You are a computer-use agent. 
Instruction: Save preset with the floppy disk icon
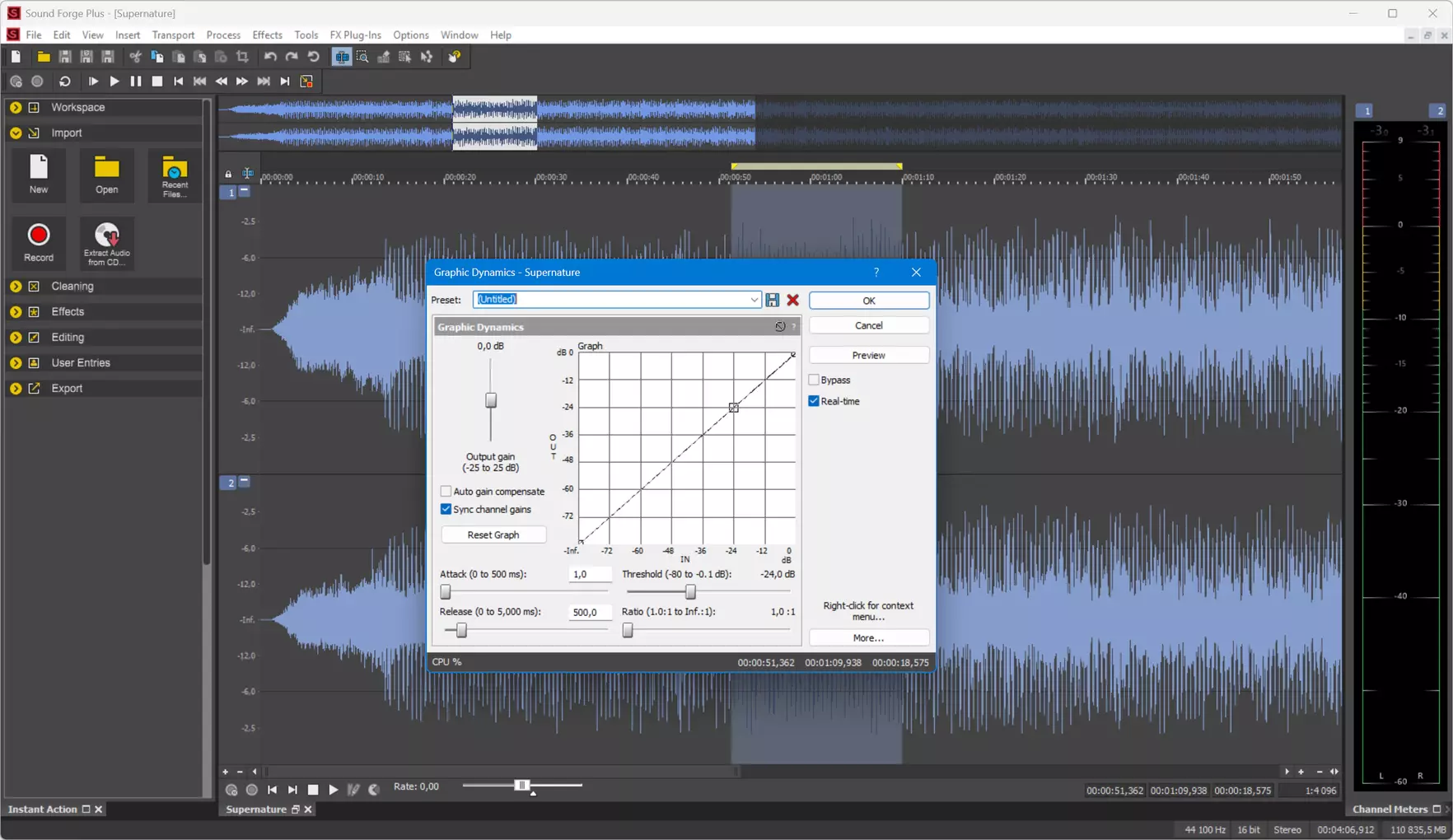tap(773, 300)
